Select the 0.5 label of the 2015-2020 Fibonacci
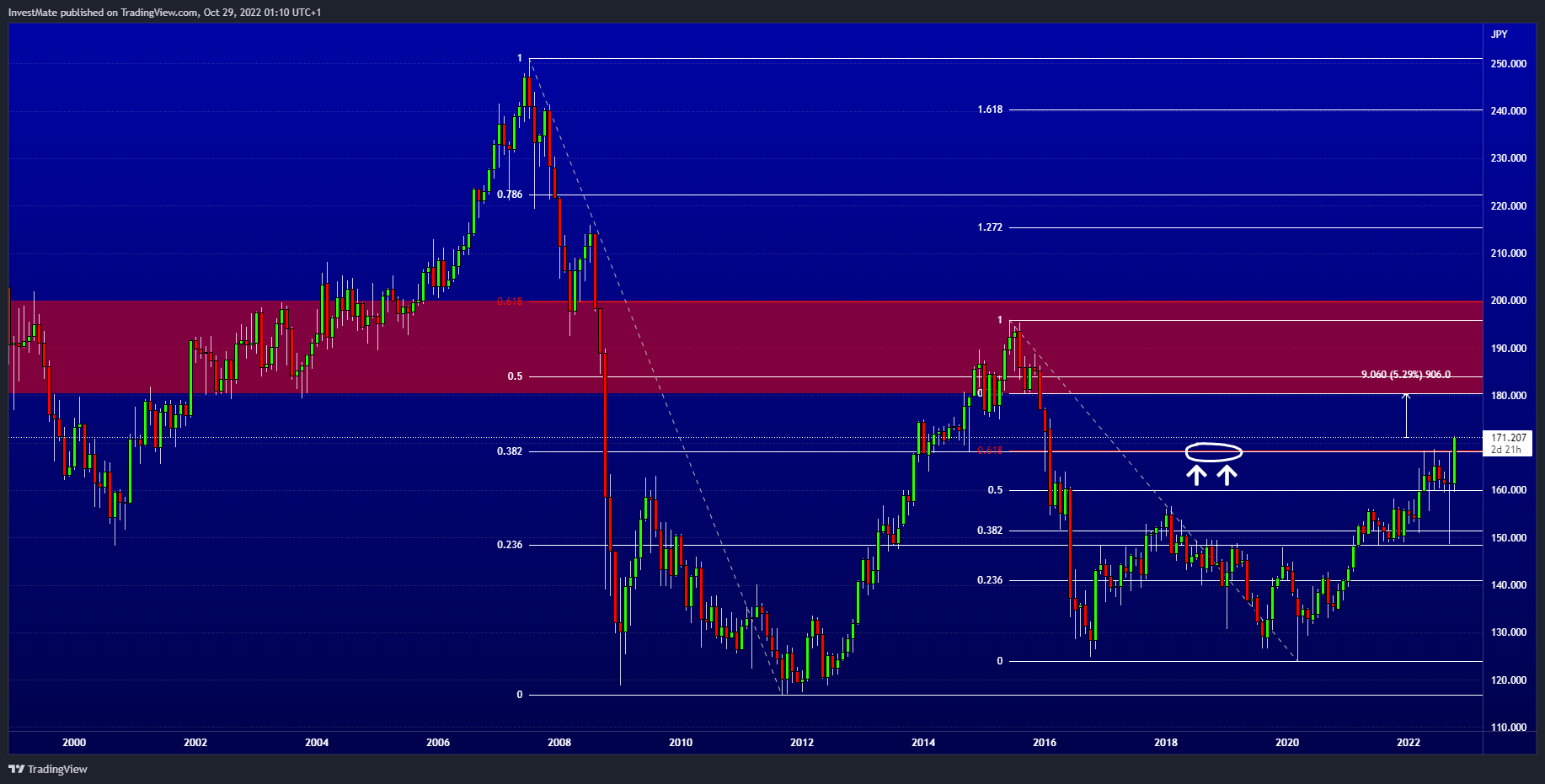 tap(995, 490)
